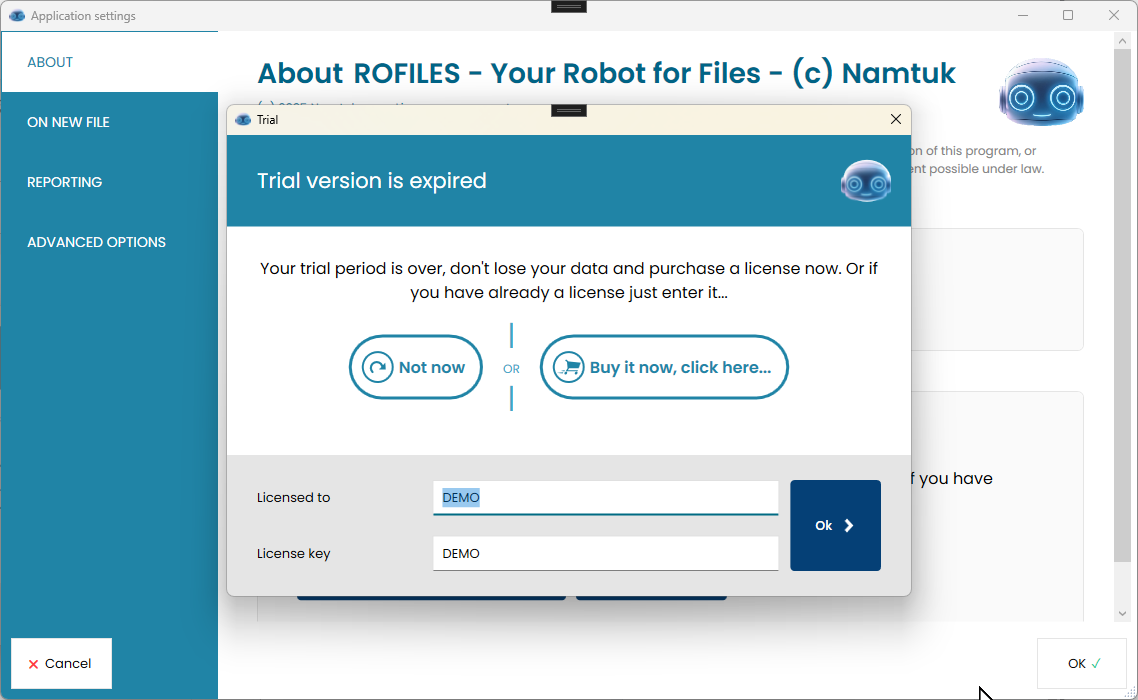This screenshot has width=1138, height=700.
Task: Click the License key input field
Action: click(x=605, y=553)
